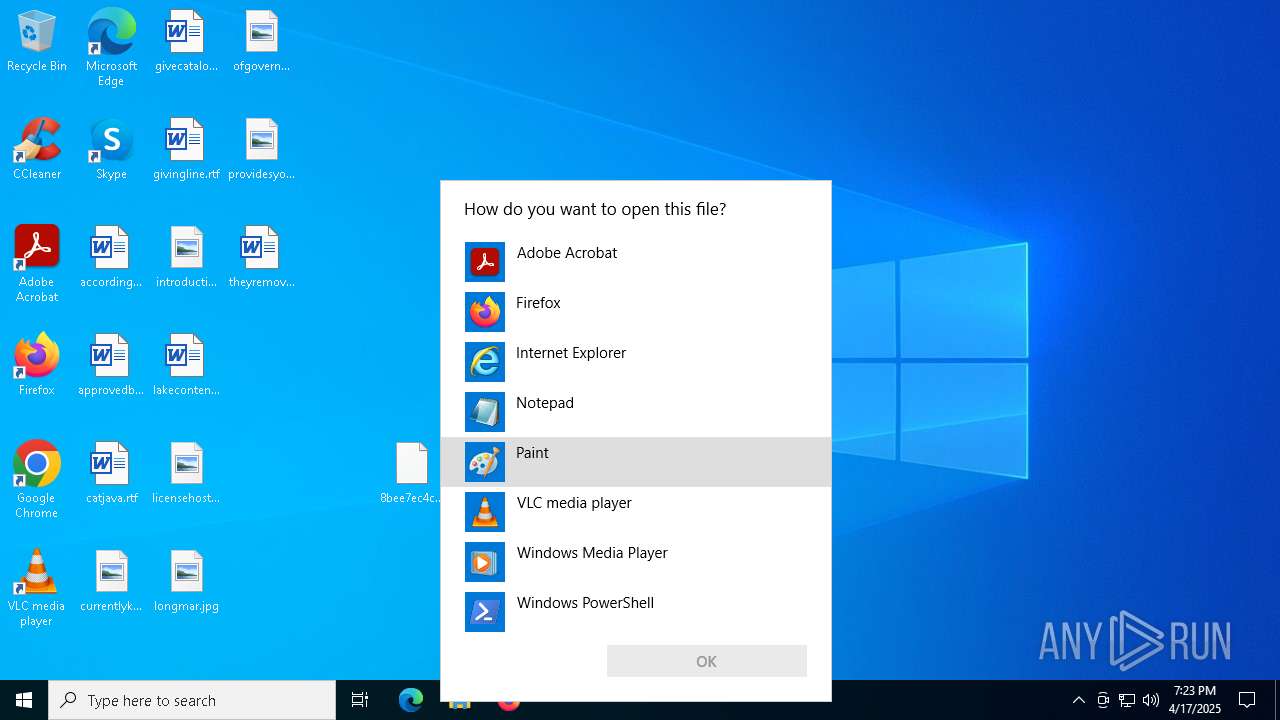Choose Windows PowerShell in the dialog
Image resolution: width=1280 pixels, height=720 pixels.
tap(636, 612)
